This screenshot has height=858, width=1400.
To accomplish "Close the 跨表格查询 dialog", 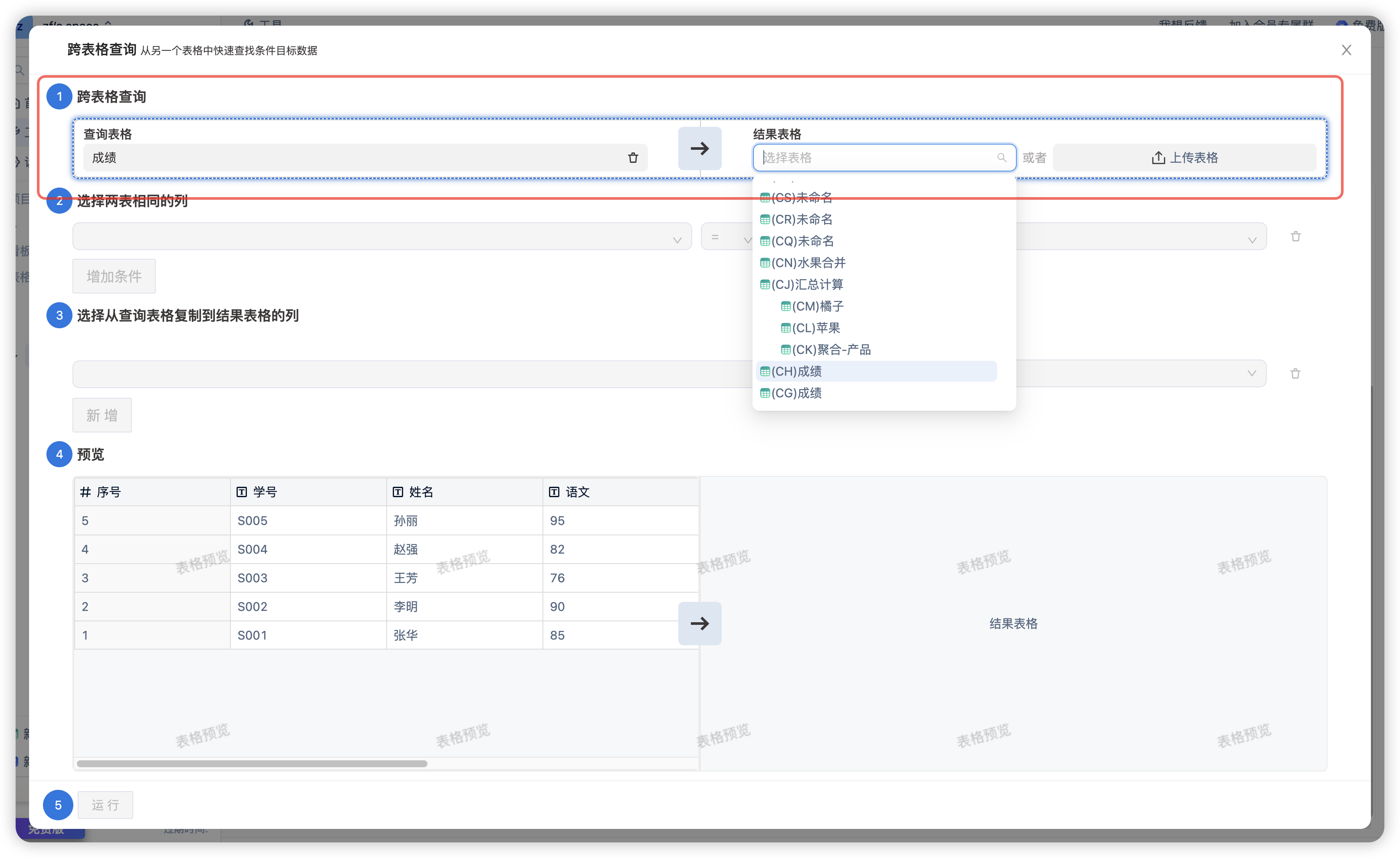I will [1346, 50].
